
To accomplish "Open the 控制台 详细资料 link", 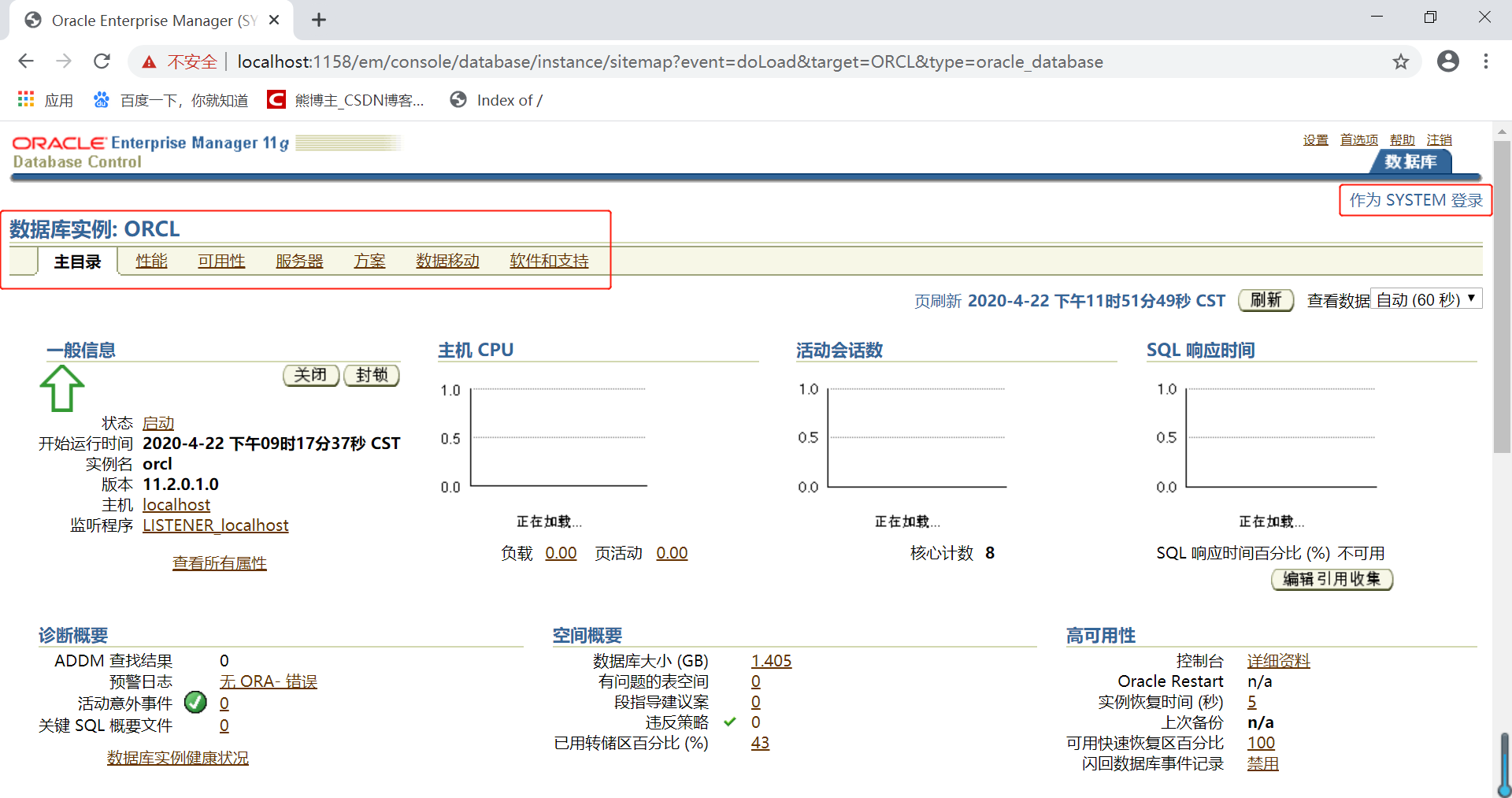I will [x=1279, y=661].
